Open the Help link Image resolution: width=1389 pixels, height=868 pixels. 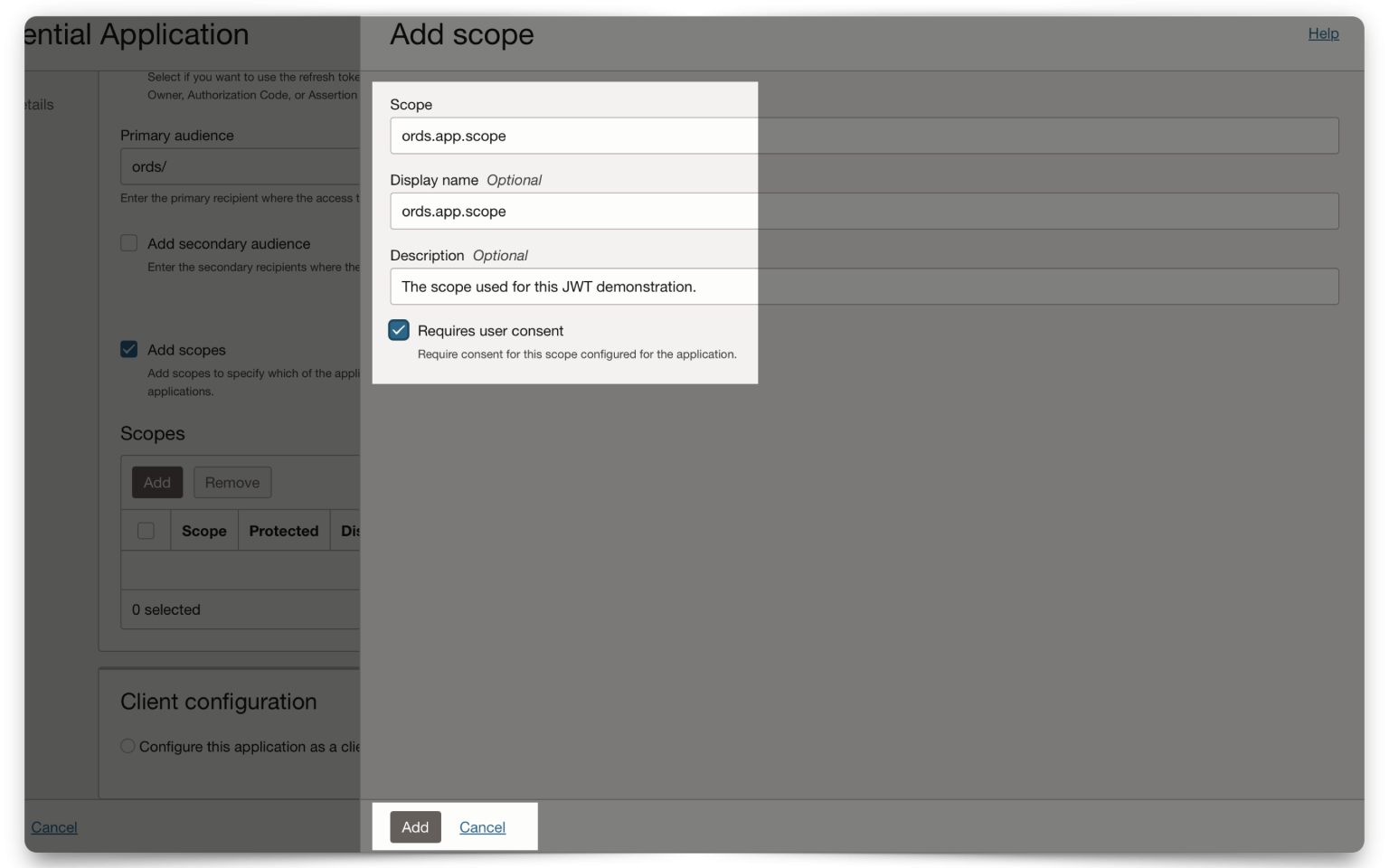click(1322, 33)
